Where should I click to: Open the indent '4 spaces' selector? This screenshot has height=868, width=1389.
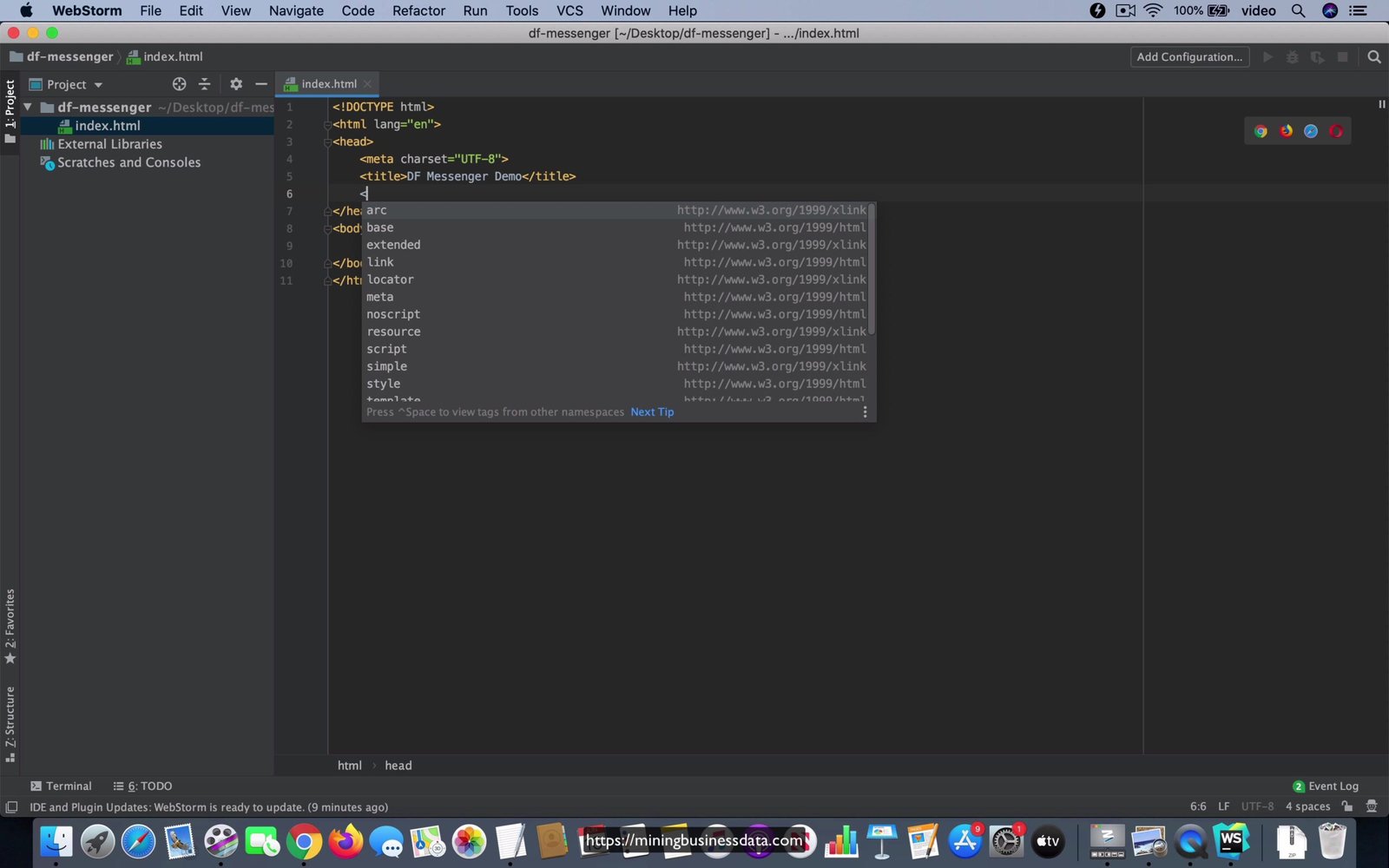coord(1307,807)
